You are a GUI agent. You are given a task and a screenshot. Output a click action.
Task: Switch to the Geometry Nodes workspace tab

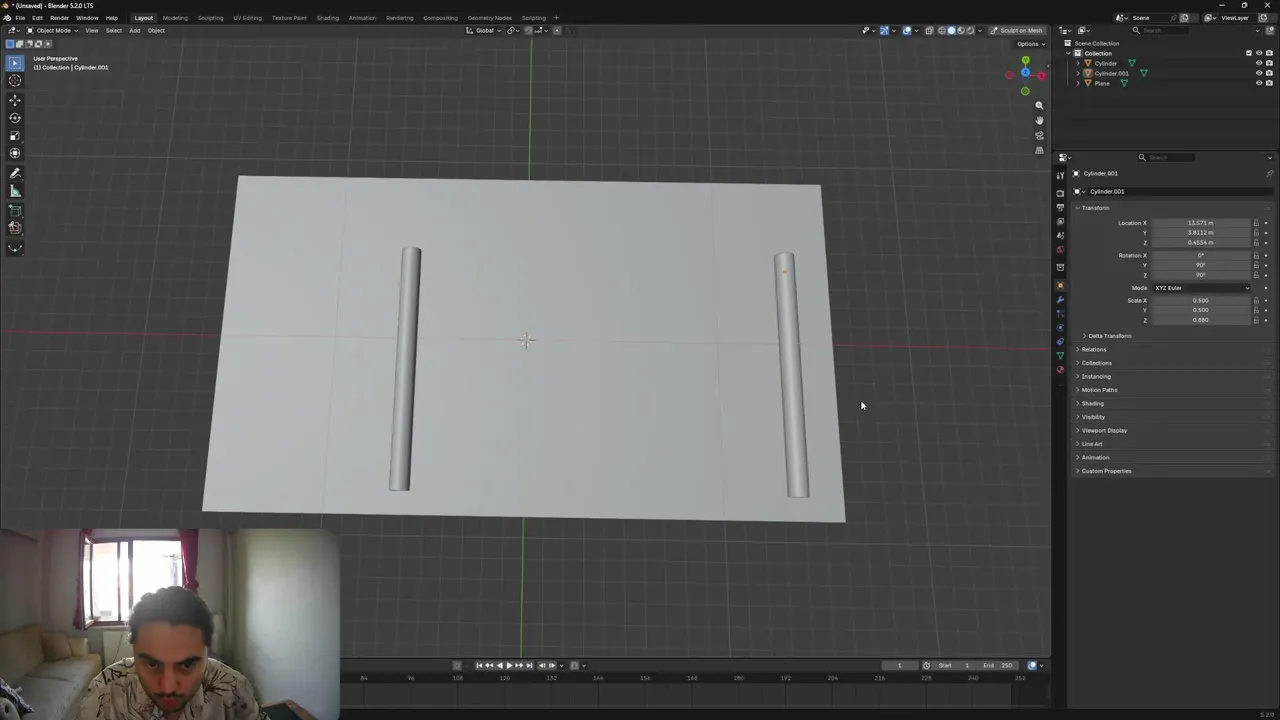(489, 18)
